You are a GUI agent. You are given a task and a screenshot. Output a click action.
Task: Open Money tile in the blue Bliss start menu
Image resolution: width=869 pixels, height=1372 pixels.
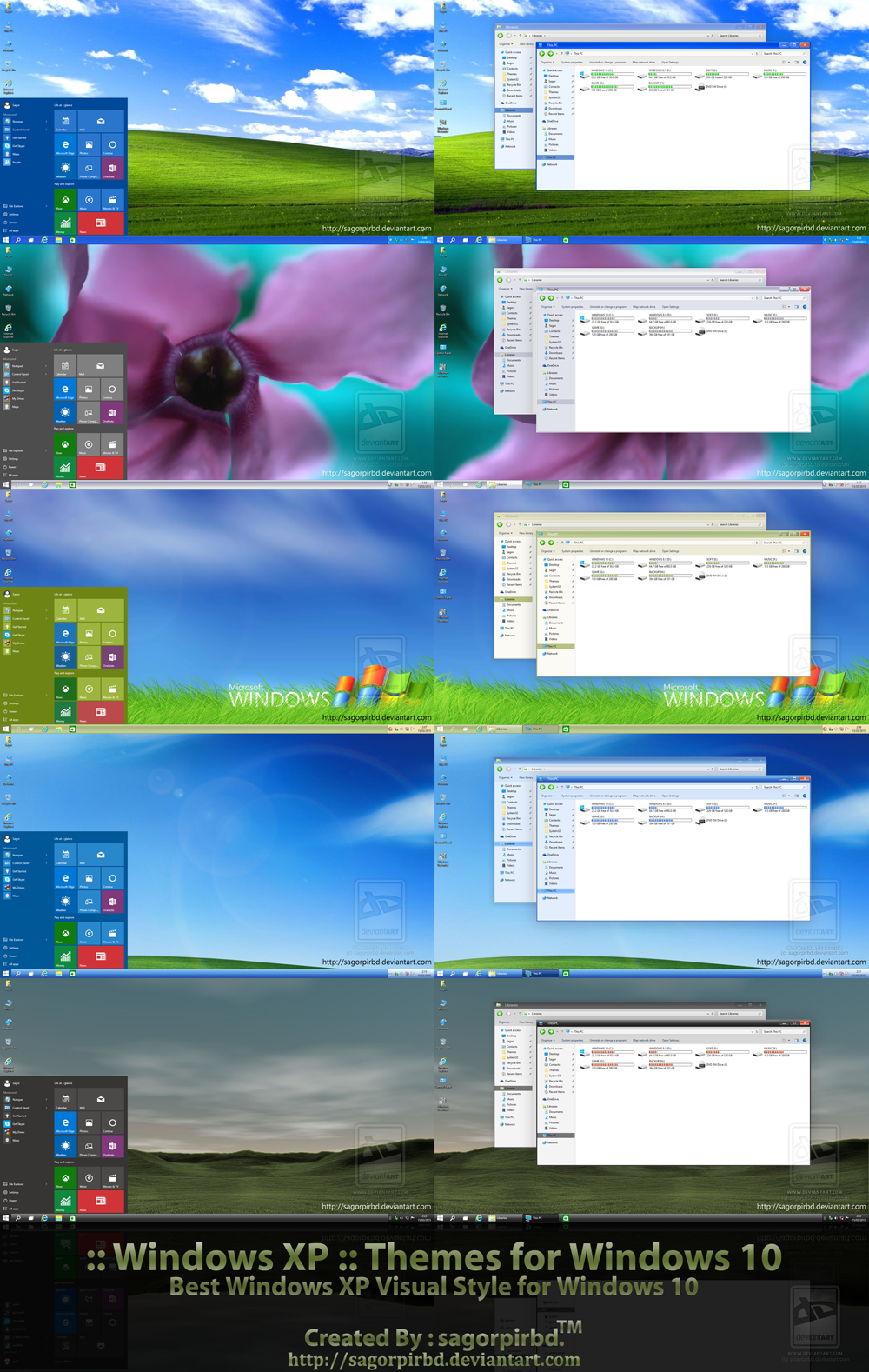[65, 223]
